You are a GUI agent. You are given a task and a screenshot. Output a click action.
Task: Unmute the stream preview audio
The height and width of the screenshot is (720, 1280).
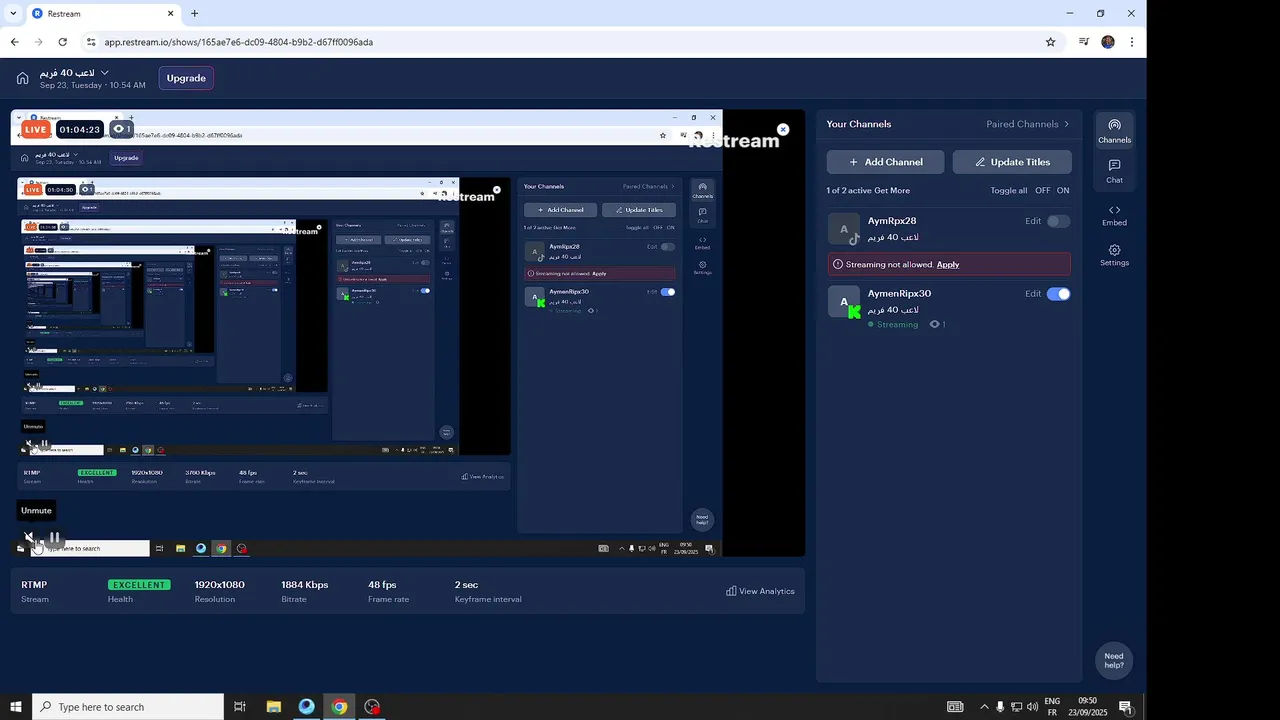pos(30,538)
